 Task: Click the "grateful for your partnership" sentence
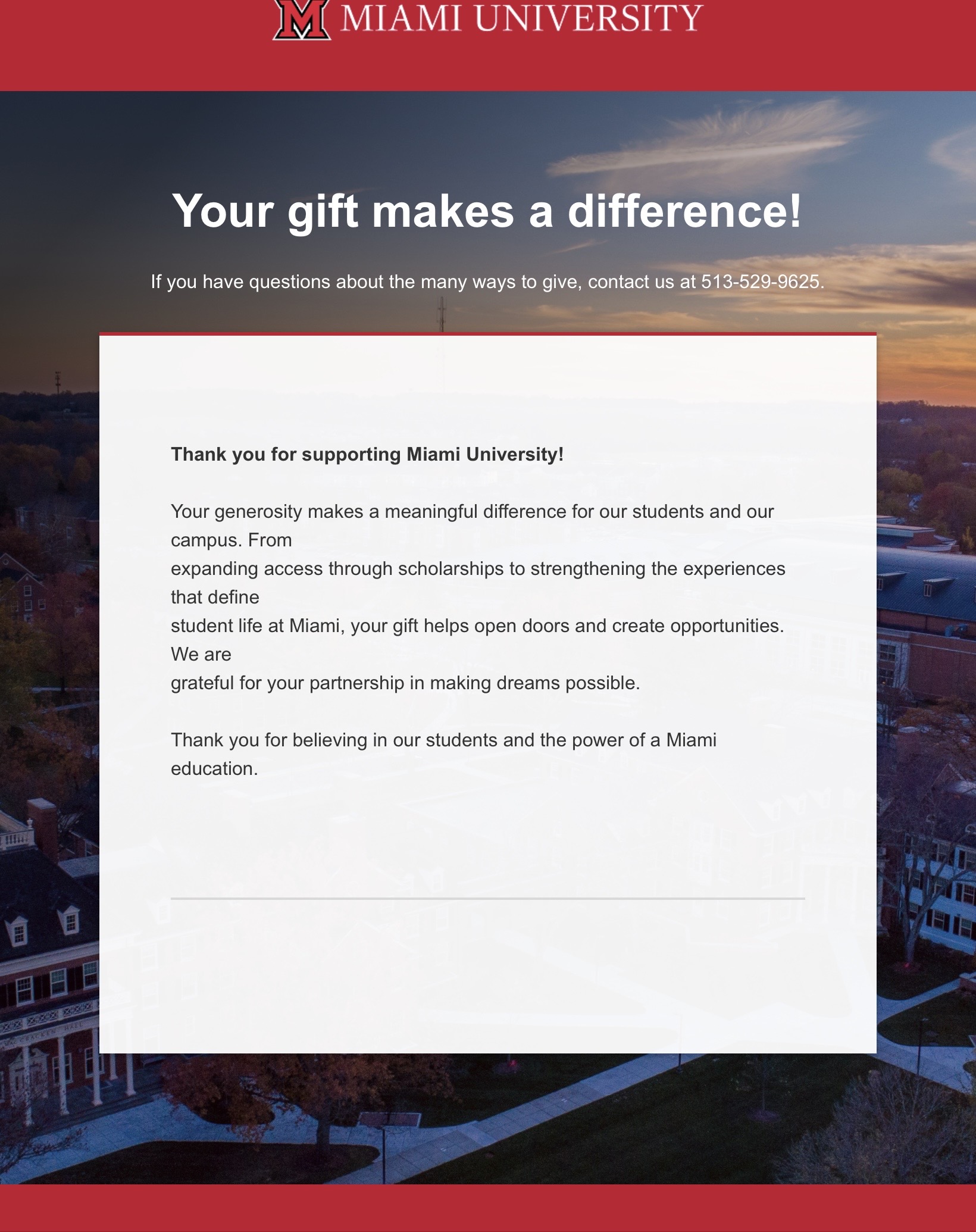(405, 683)
